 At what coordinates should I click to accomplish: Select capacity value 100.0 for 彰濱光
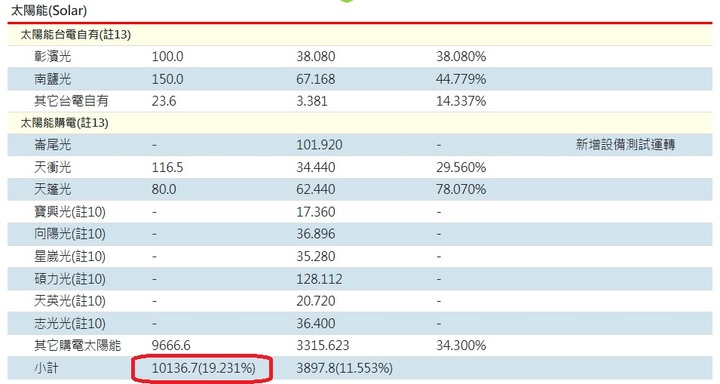(x=168, y=56)
